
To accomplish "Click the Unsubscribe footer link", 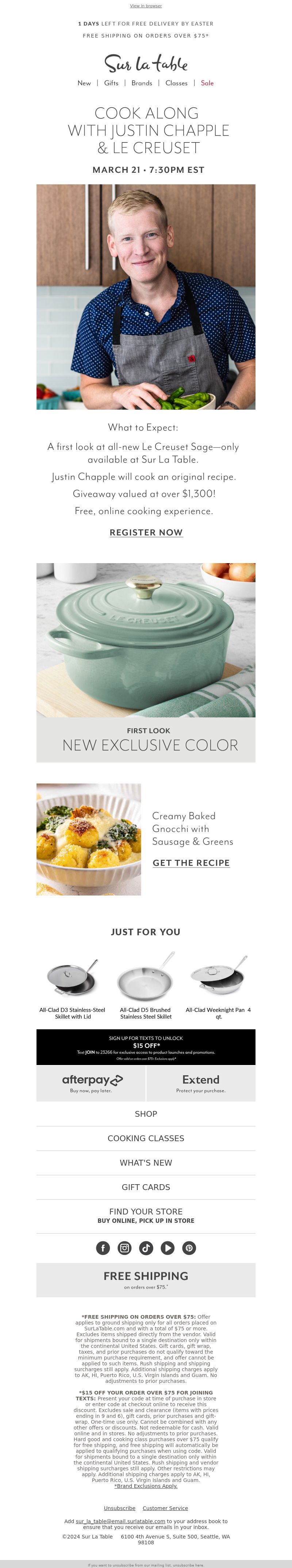I will (x=119, y=1508).
